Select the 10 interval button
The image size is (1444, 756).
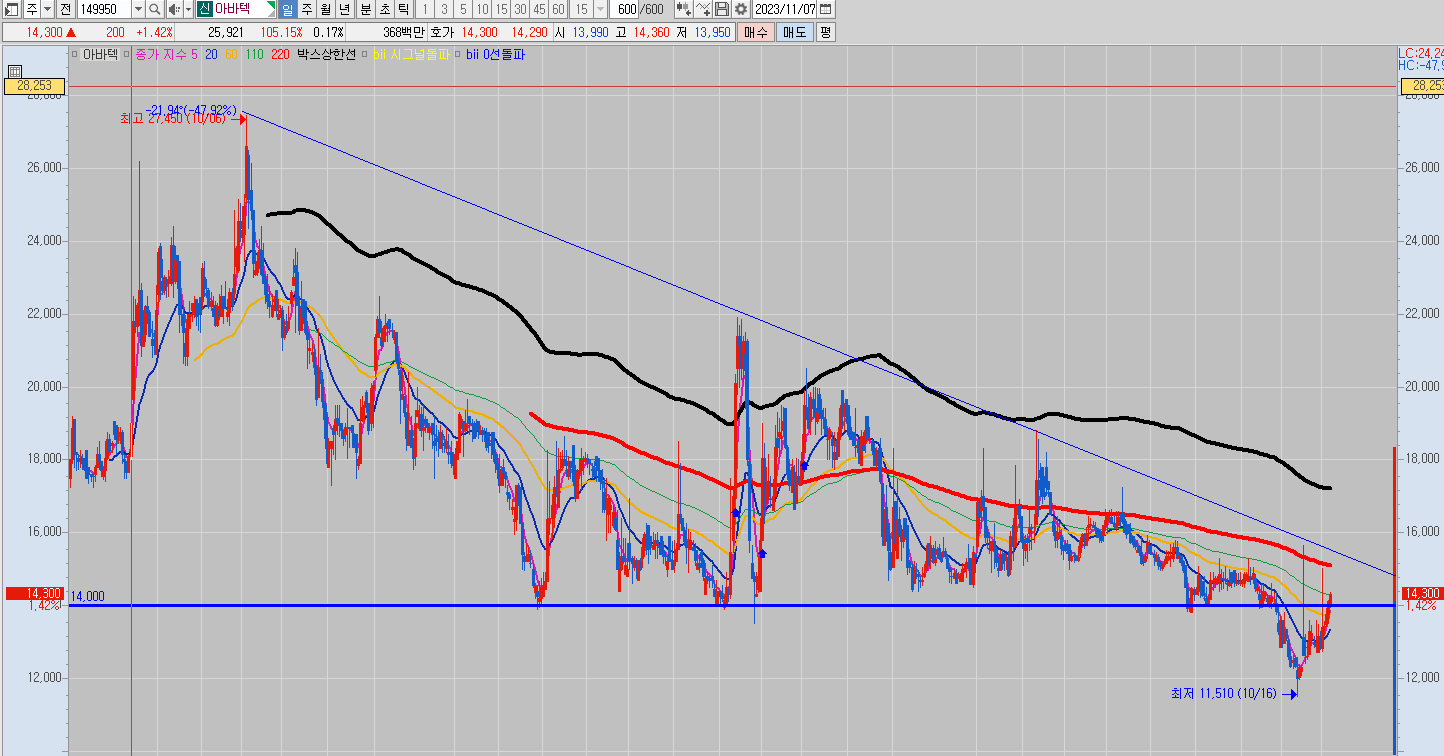(x=482, y=9)
